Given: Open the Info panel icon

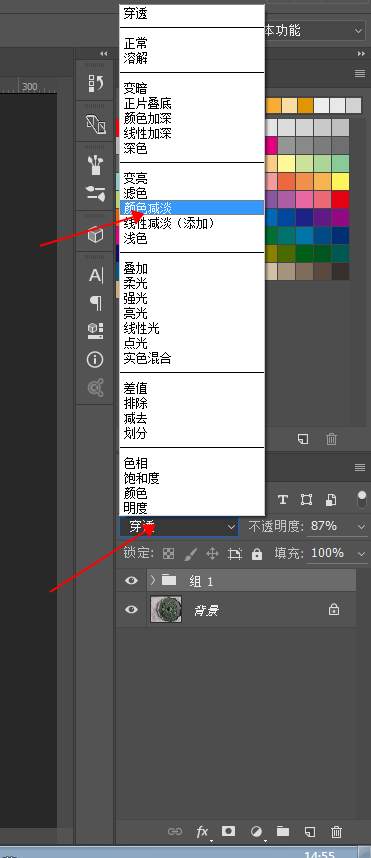Looking at the screenshot, I should pyautogui.click(x=95, y=360).
